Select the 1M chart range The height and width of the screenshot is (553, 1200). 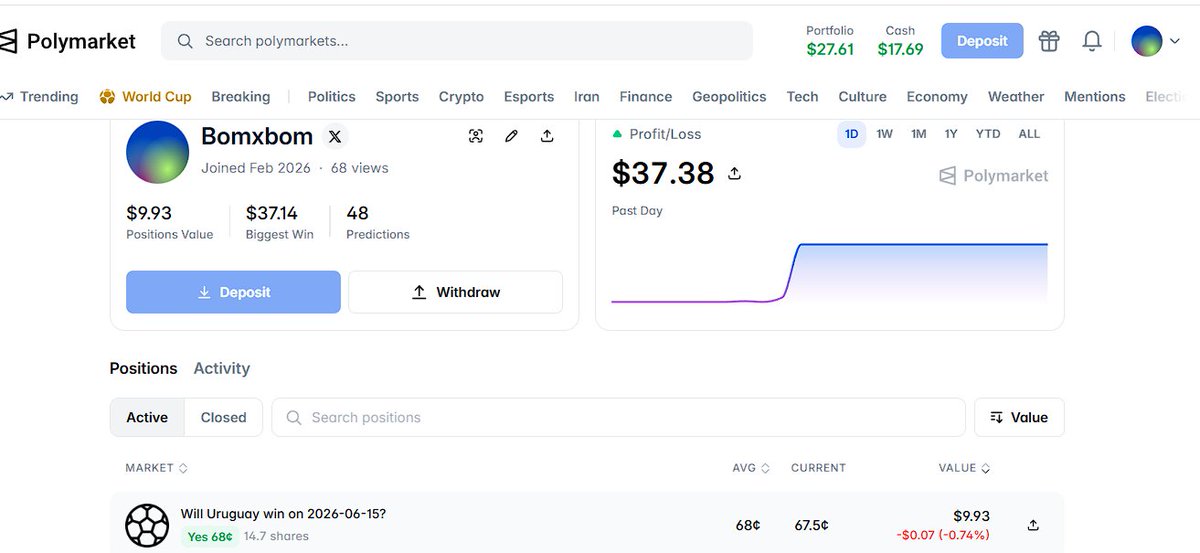pyautogui.click(x=918, y=134)
